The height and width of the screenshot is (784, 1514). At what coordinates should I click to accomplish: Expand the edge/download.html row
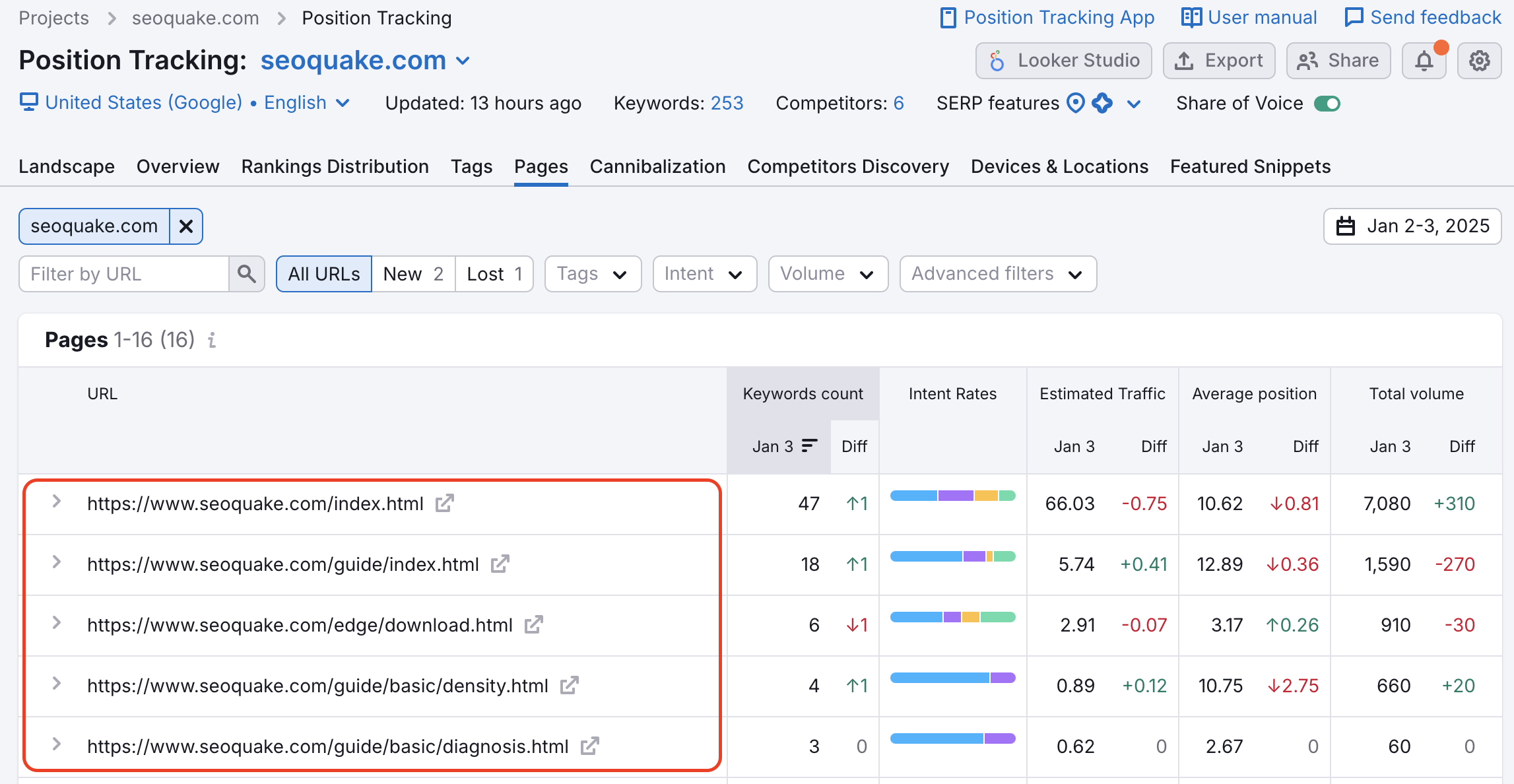click(55, 624)
